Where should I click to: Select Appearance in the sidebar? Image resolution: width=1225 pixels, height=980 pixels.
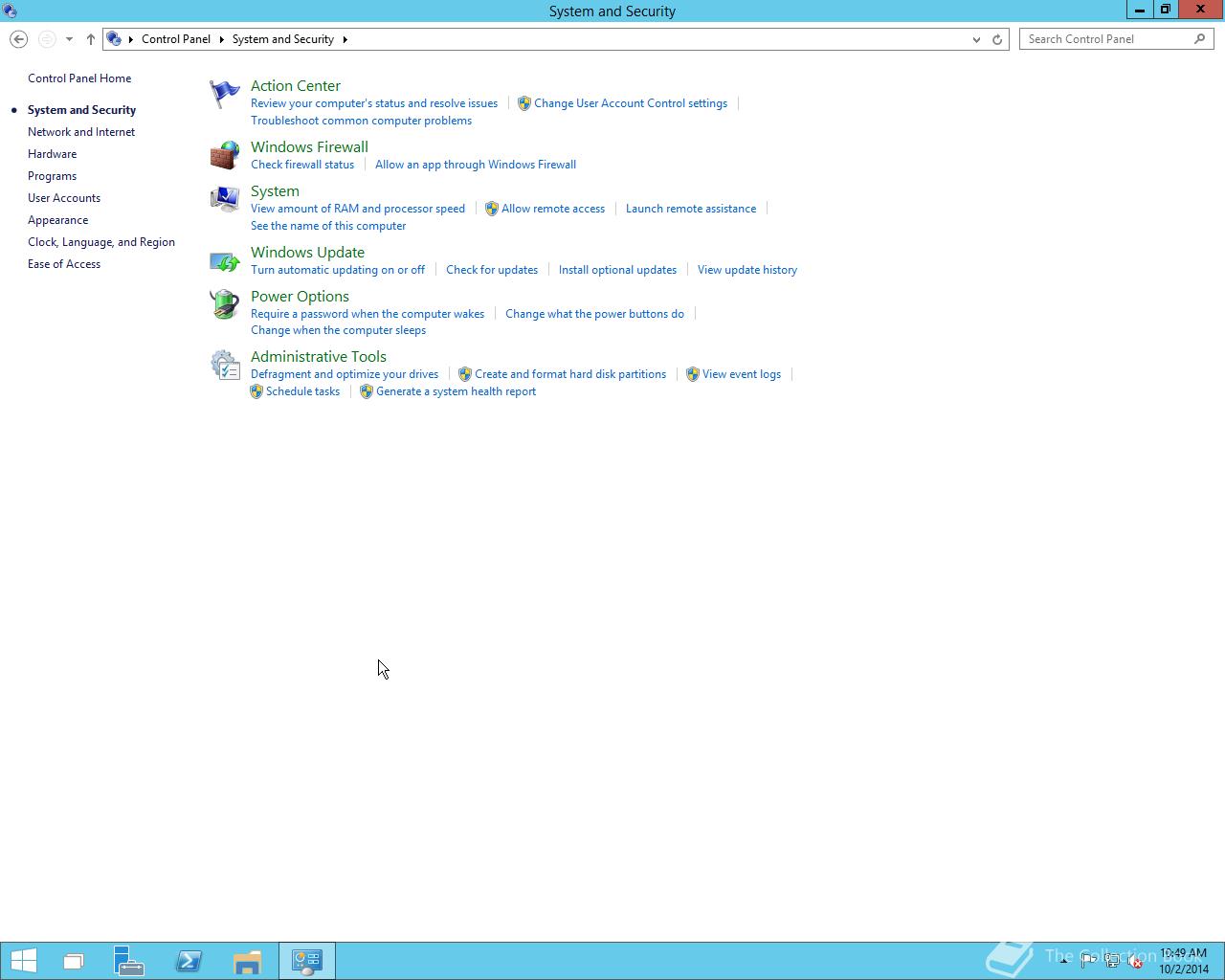pos(58,220)
